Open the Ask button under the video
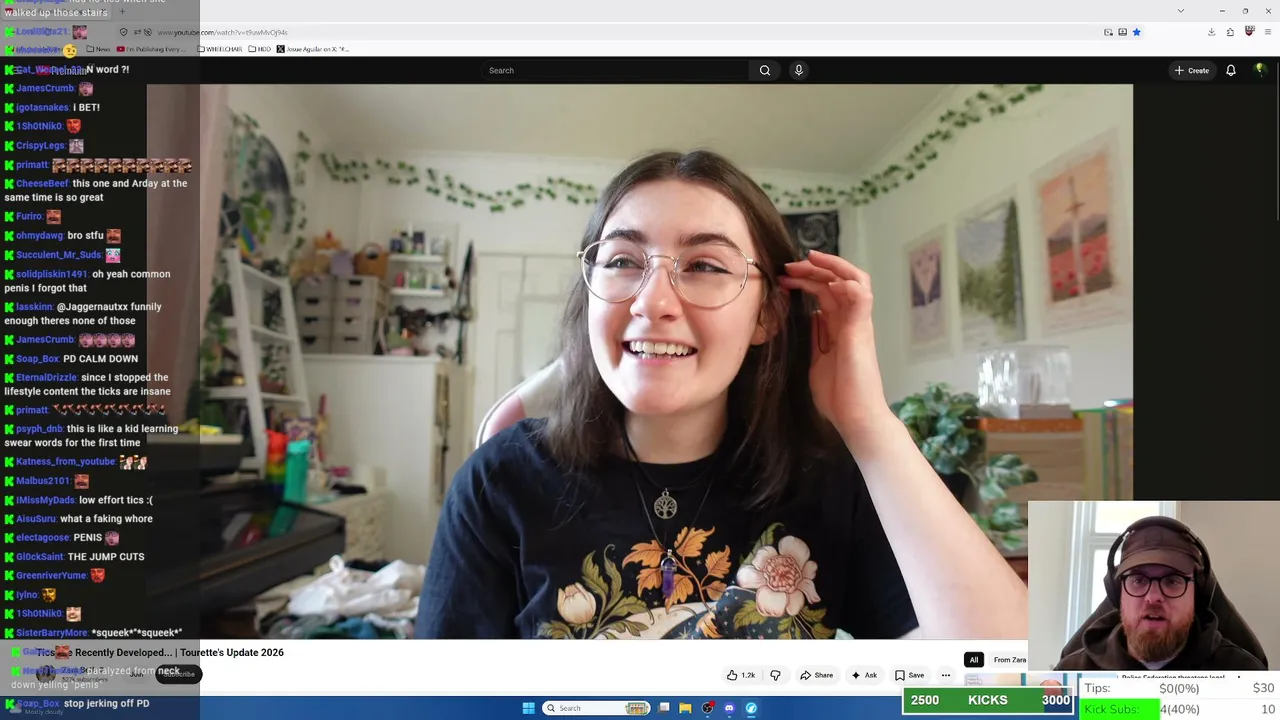This screenshot has height=720, width=1280. click(x=864, y=675)
